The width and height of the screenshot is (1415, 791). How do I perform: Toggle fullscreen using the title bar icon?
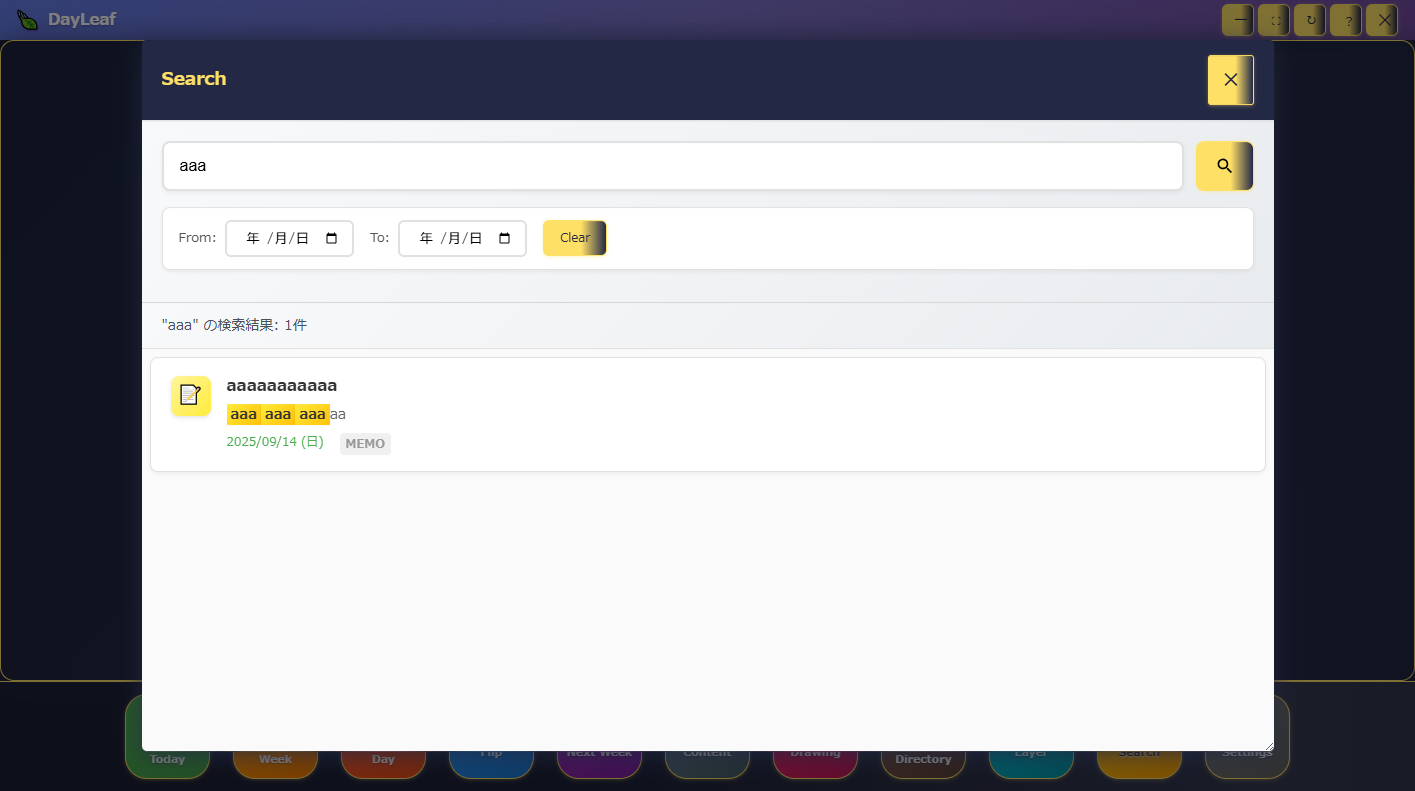click(x=1274, y=20)
